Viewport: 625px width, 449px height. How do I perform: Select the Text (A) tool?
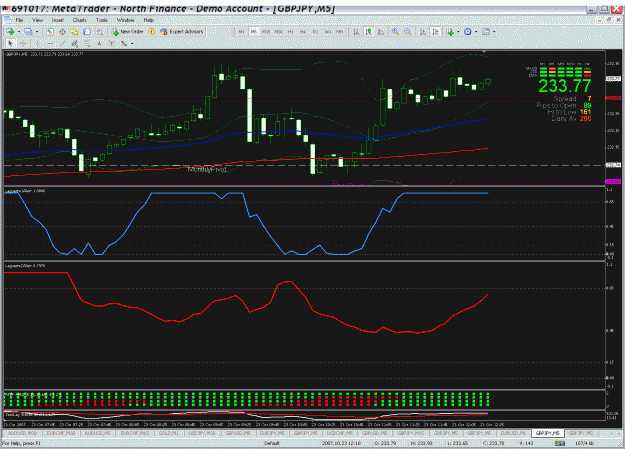(99, 43)
